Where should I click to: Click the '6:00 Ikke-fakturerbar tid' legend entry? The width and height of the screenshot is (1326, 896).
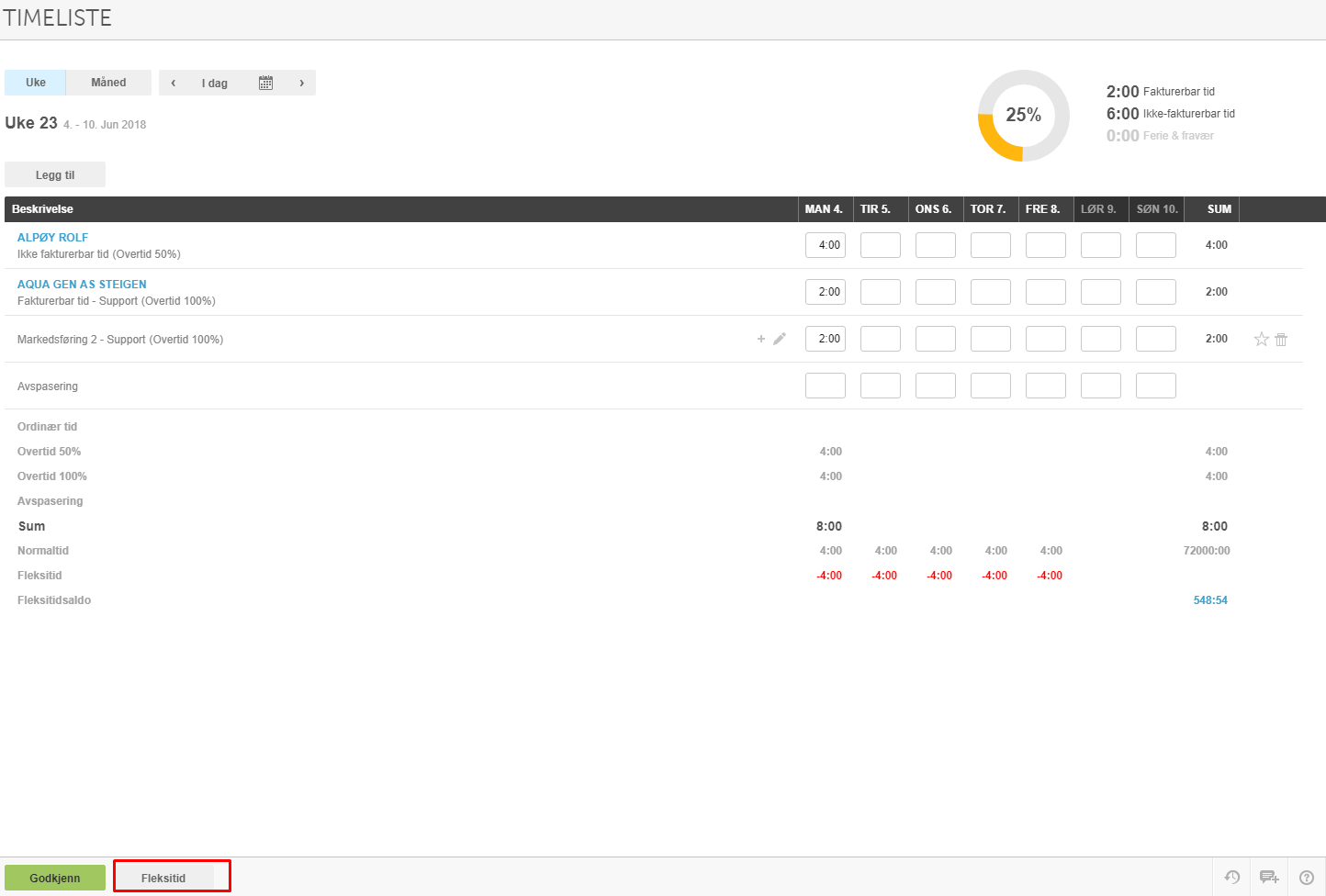(x=1171, y=114)
